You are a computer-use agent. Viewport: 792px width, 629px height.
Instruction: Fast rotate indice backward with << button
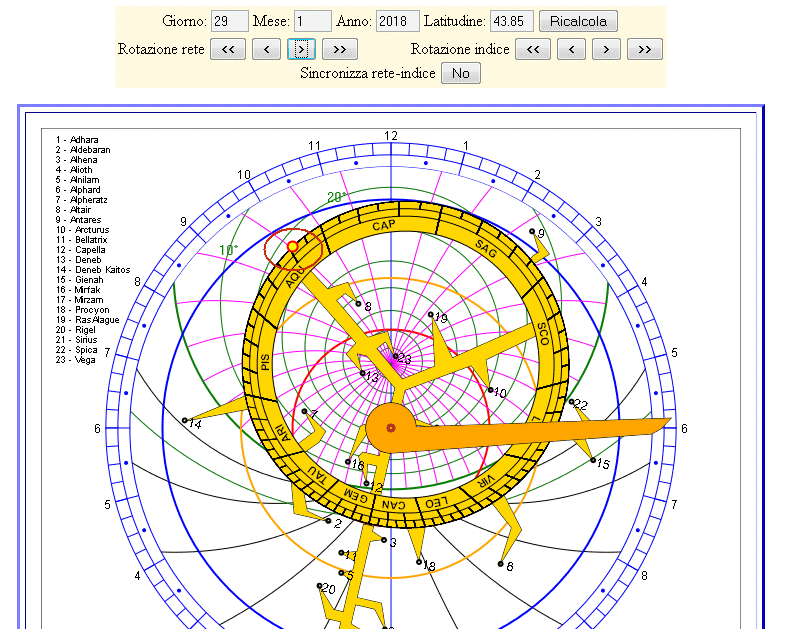tap(532, 49)
